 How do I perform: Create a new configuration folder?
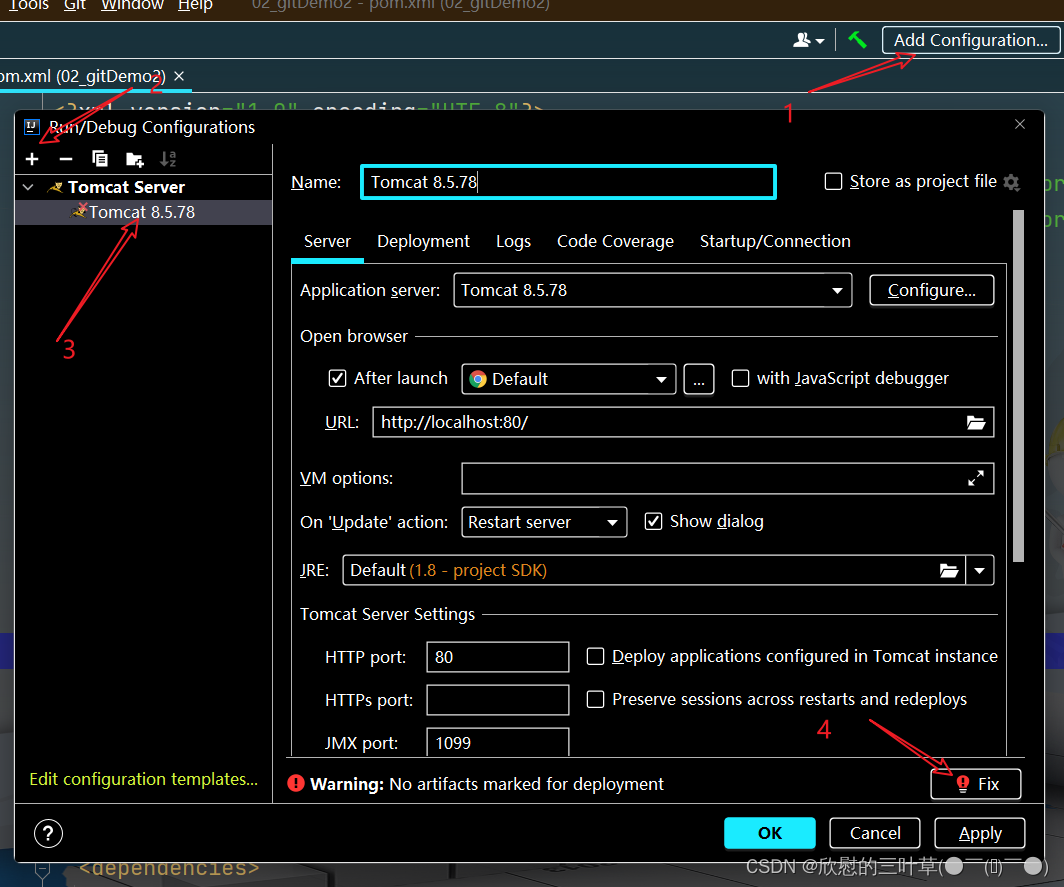pyautogui.click(x=134, y=159)
